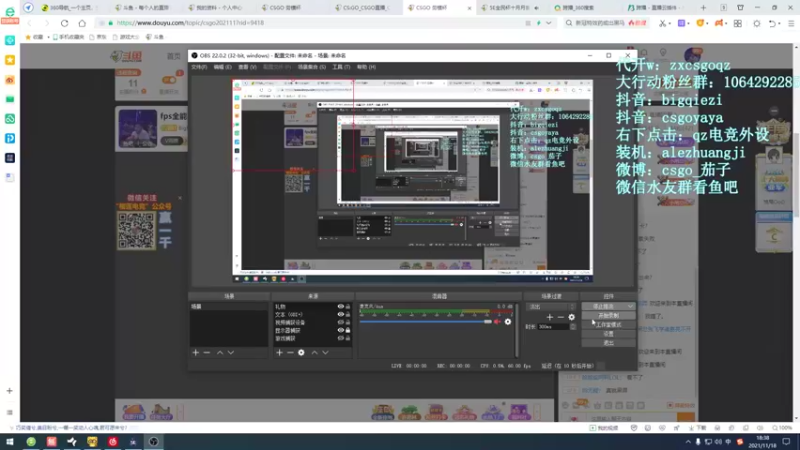
Task: Move the scene down in the Scenes panel
Action: click(x=231, y=353)
